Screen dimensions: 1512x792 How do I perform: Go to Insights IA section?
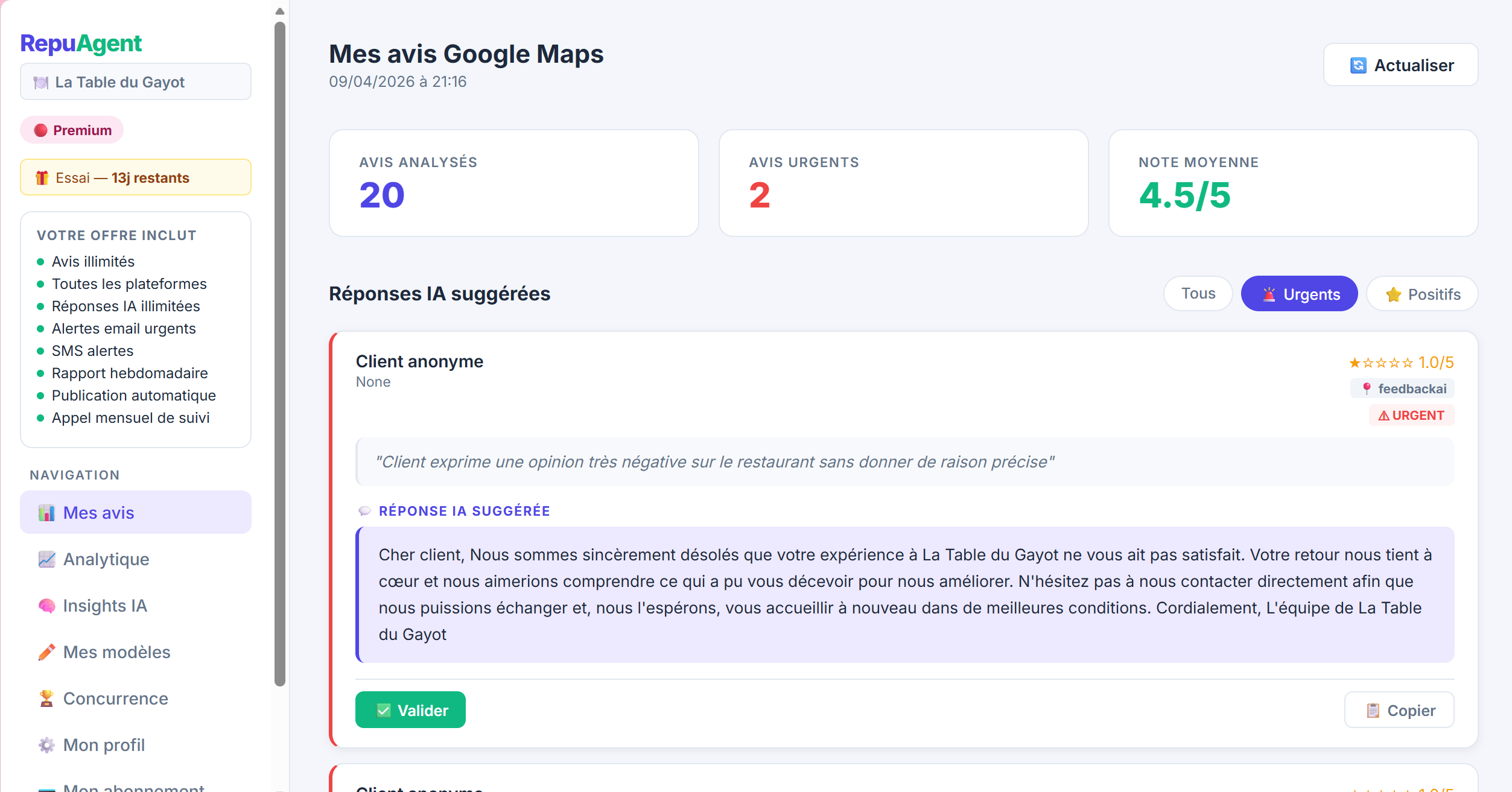pos(105,606)
